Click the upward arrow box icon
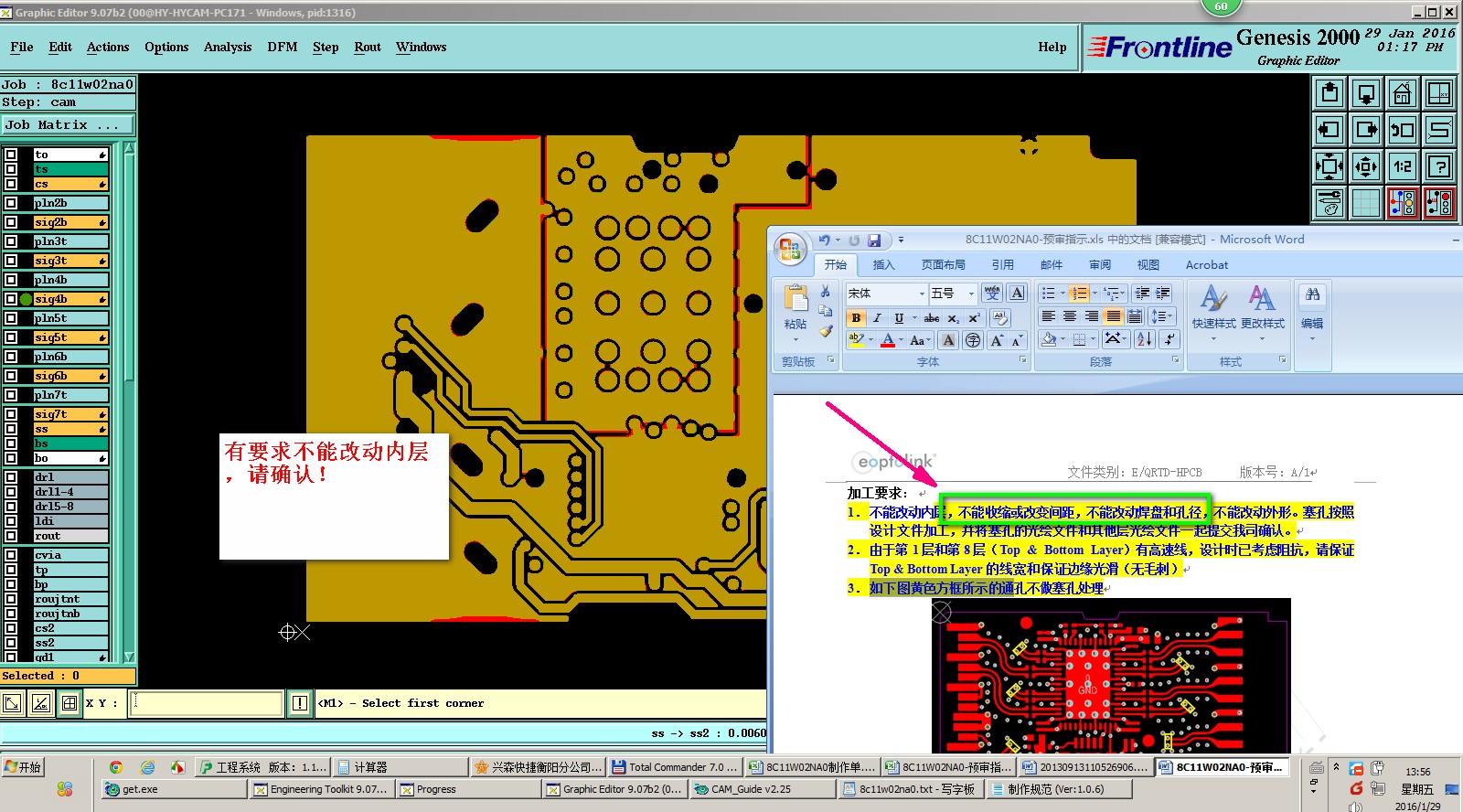The height and width of the screenshot is (812, 1463). 1330,93
